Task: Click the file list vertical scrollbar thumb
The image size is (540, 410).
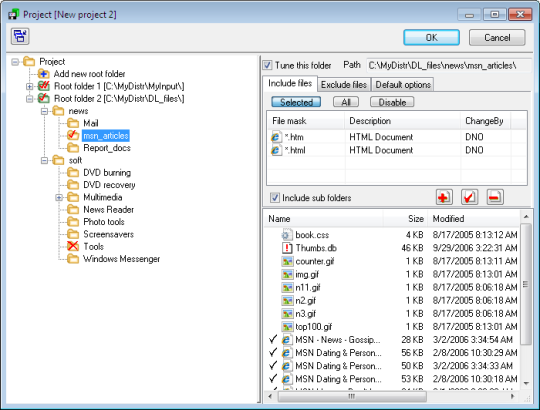Action: click(x=526, y=284)
